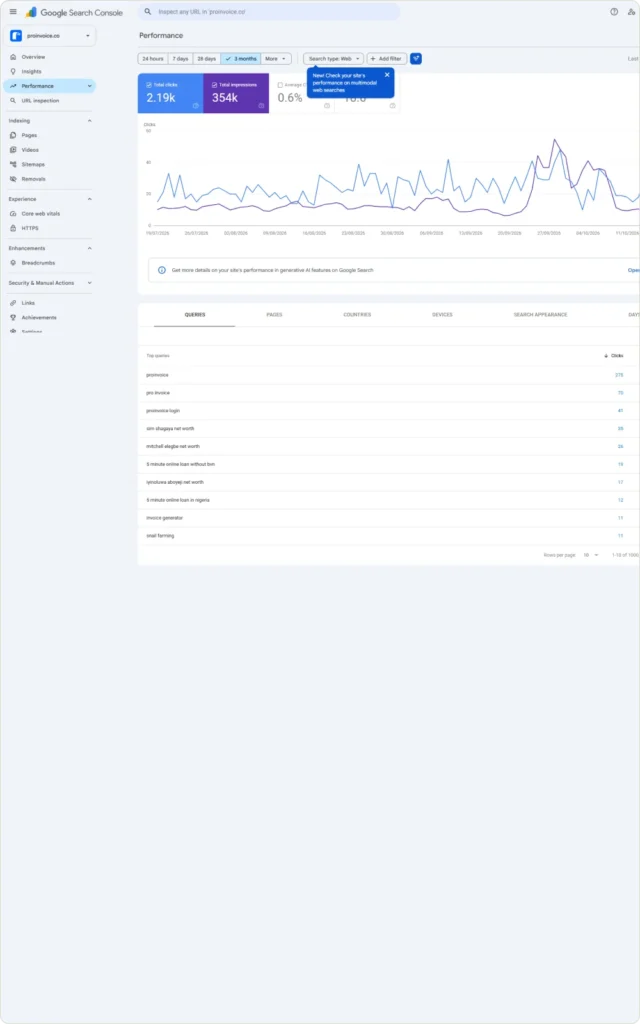Click the Core web vitals gauge icon
This screenshot has height=1024, width=640.
click(x=13, y=214)
